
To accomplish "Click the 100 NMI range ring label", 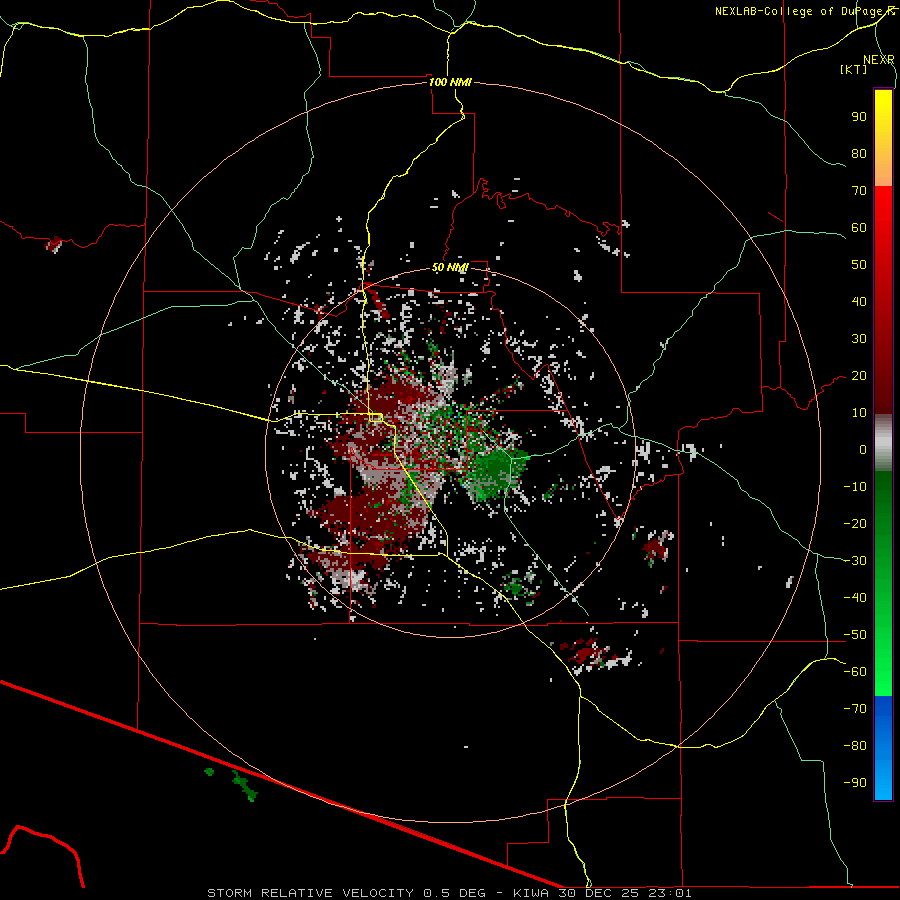I will tap(450, 82).
